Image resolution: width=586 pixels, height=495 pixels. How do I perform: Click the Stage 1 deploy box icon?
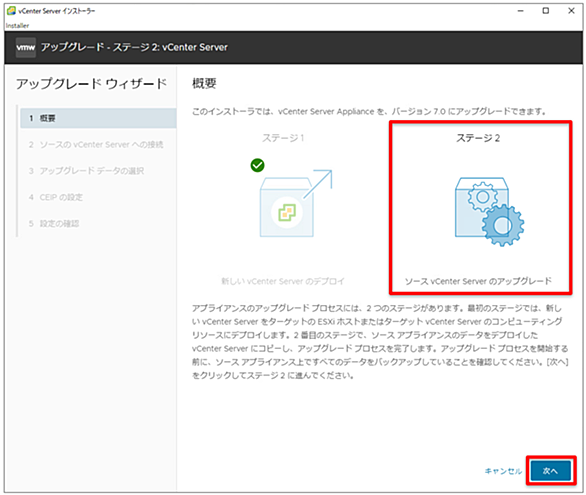click(x=295, y=204)
